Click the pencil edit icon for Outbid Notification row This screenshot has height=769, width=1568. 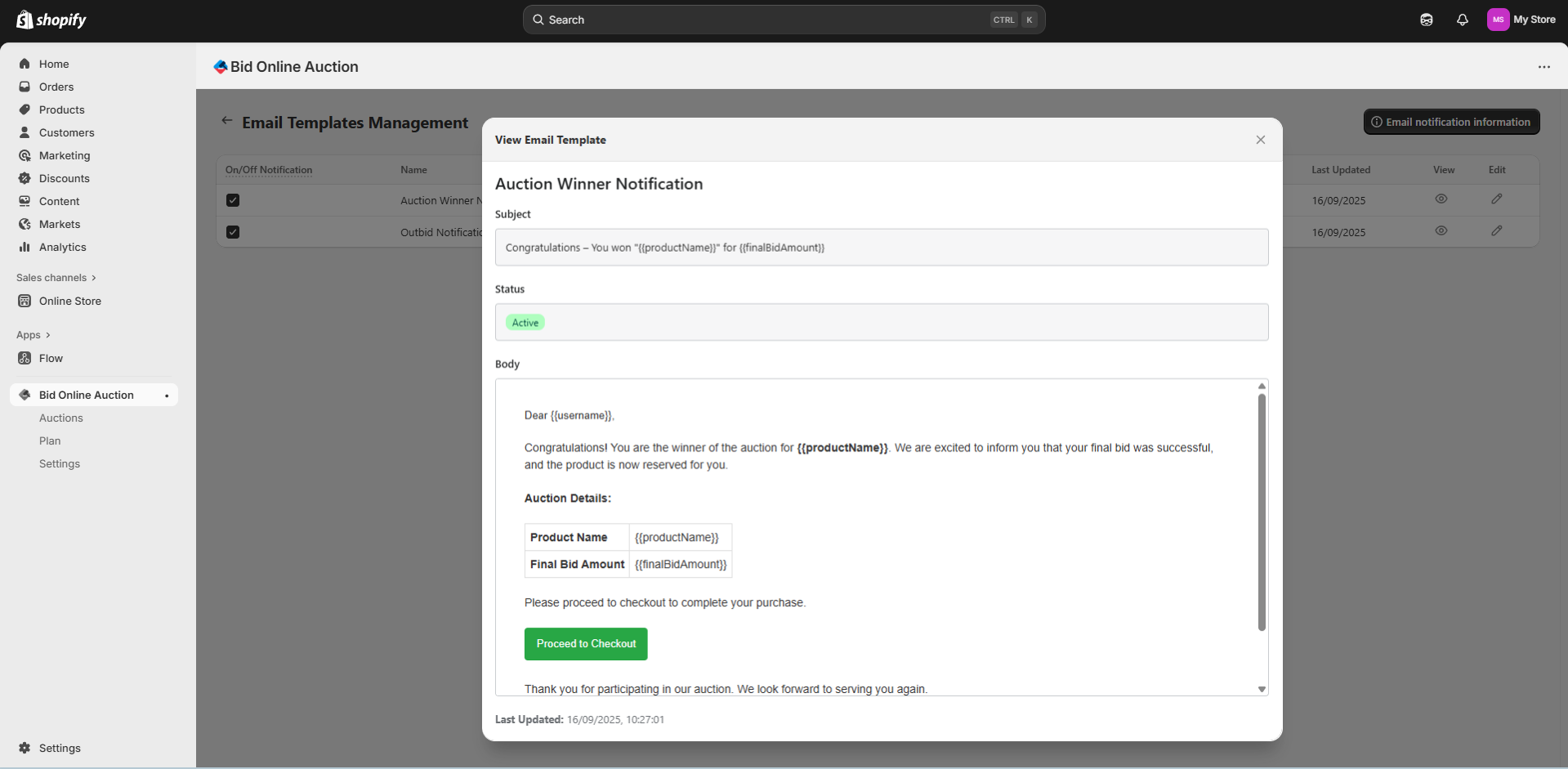pyautogui.click(x=1496, y=231)
